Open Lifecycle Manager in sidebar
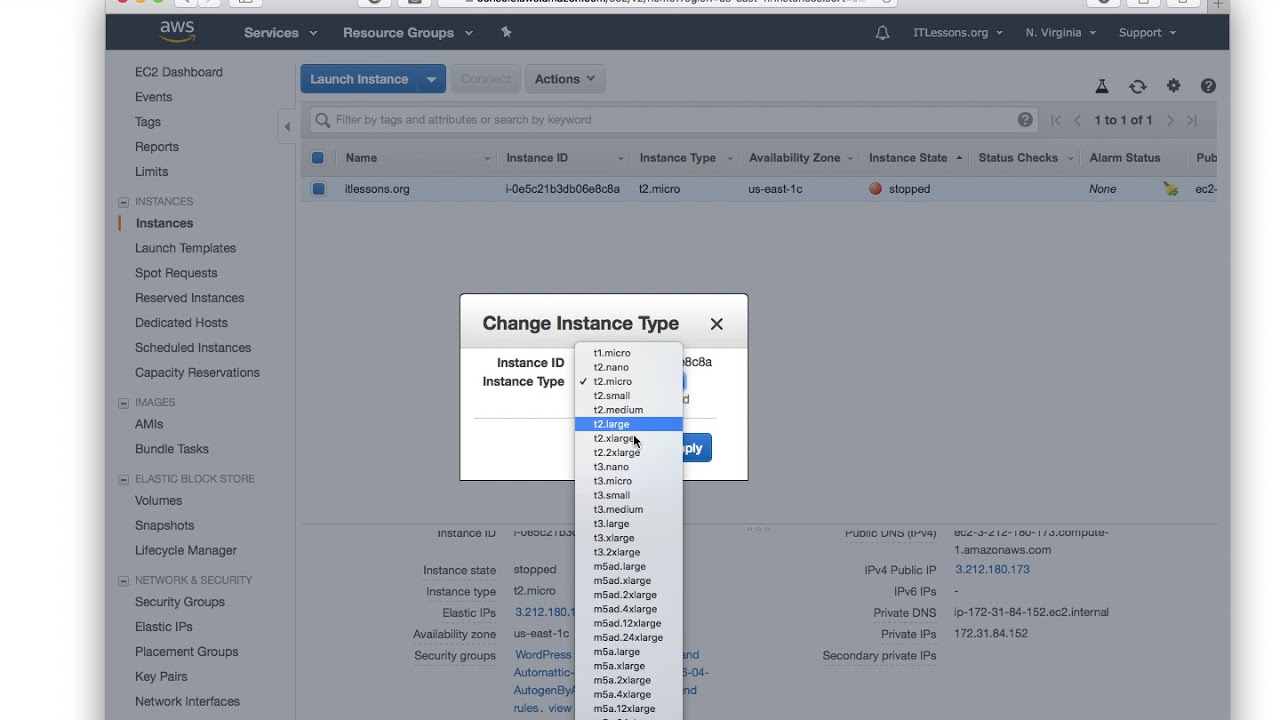The height and width of the screenshot is (720, 1280). tap(186, 551)
